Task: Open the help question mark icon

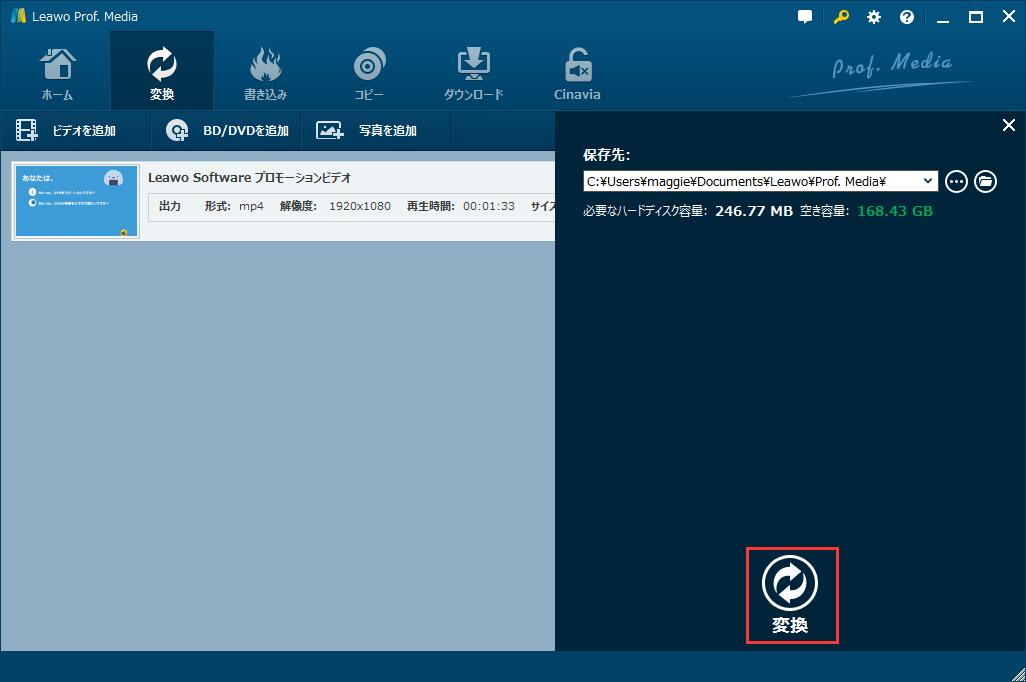Action: [x=906, y=16]
